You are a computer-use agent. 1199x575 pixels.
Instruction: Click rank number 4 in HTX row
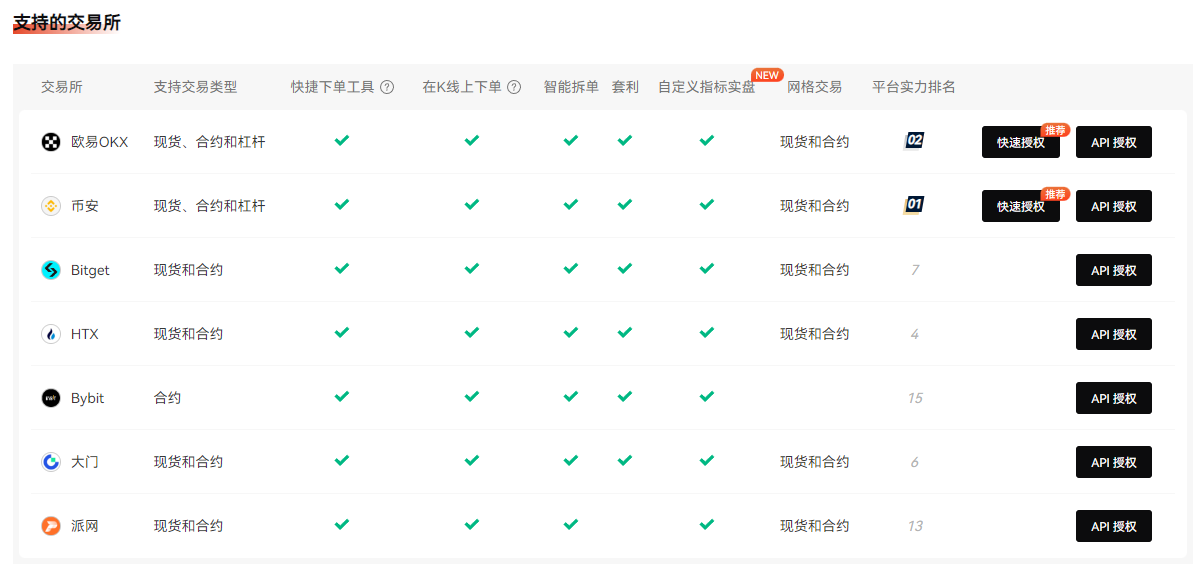coord(915,334)
